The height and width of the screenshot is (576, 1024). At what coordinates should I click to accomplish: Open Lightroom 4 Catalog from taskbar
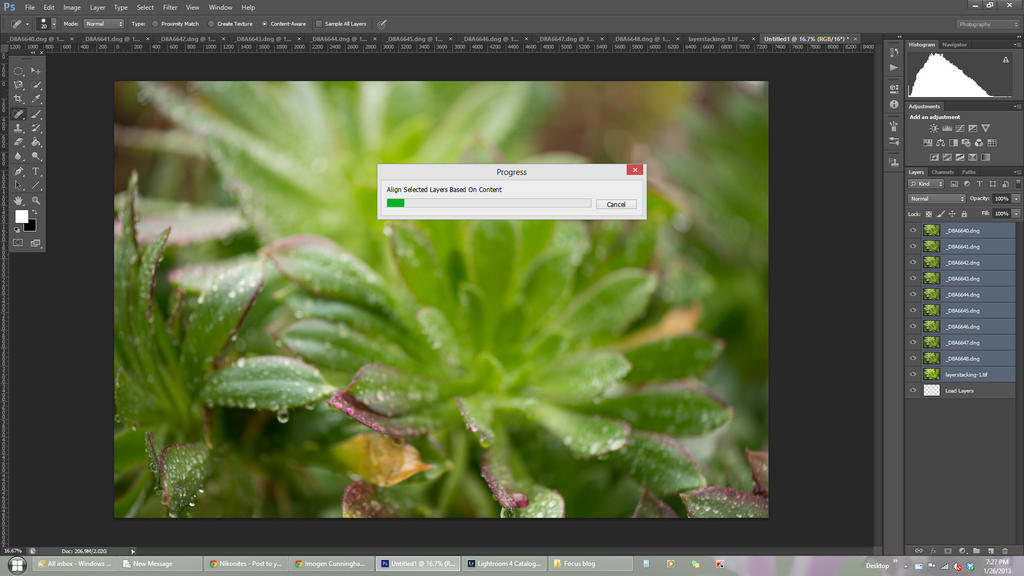point(502,564)
